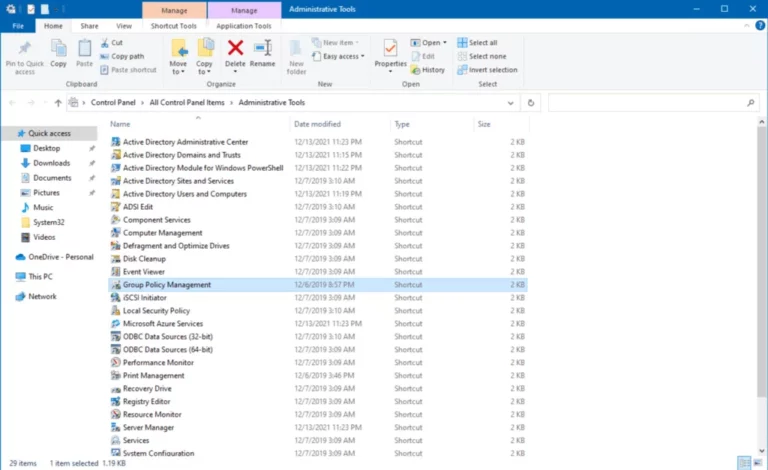Click the ADSI Edit icon
The height and width of the screenshot is (470, 768).
coord(116,207)
